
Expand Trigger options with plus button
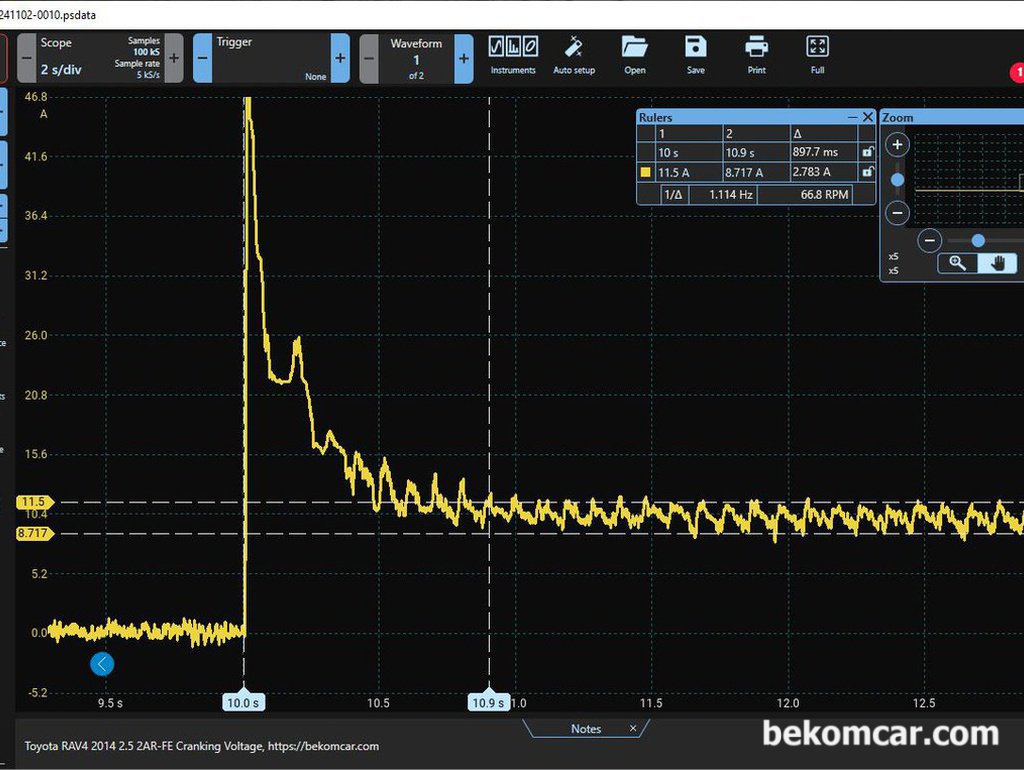tap(340, 58)
